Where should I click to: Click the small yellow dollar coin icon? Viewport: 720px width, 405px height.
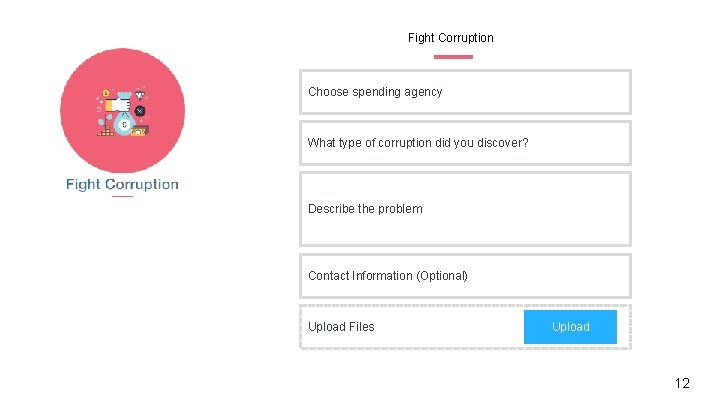[105, 92]
